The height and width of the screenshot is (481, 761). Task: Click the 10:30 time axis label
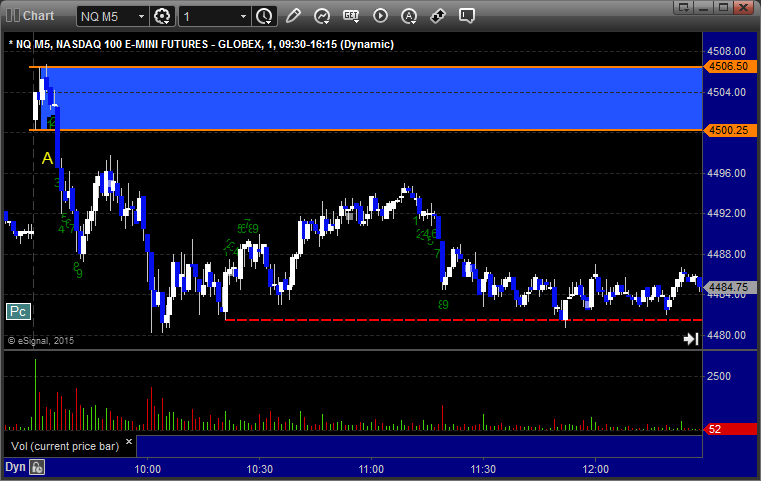[260, 469]
